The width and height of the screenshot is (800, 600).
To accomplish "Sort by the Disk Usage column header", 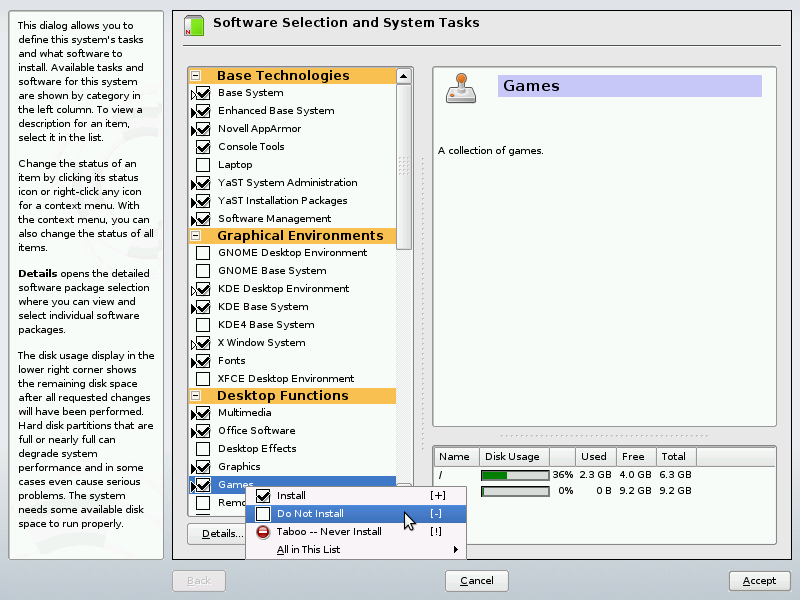I will coord(512,457).
